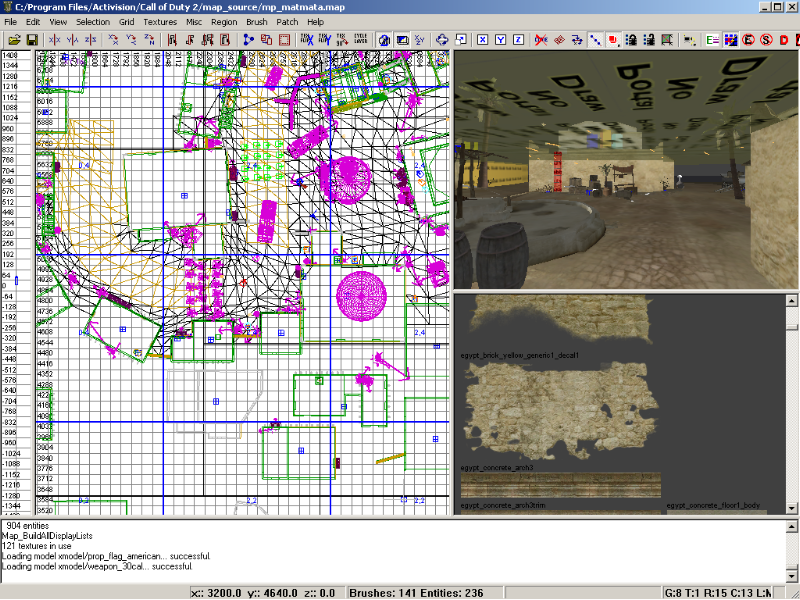
Task: Click the Select Touching tool
Action: [x=190, y=40]
